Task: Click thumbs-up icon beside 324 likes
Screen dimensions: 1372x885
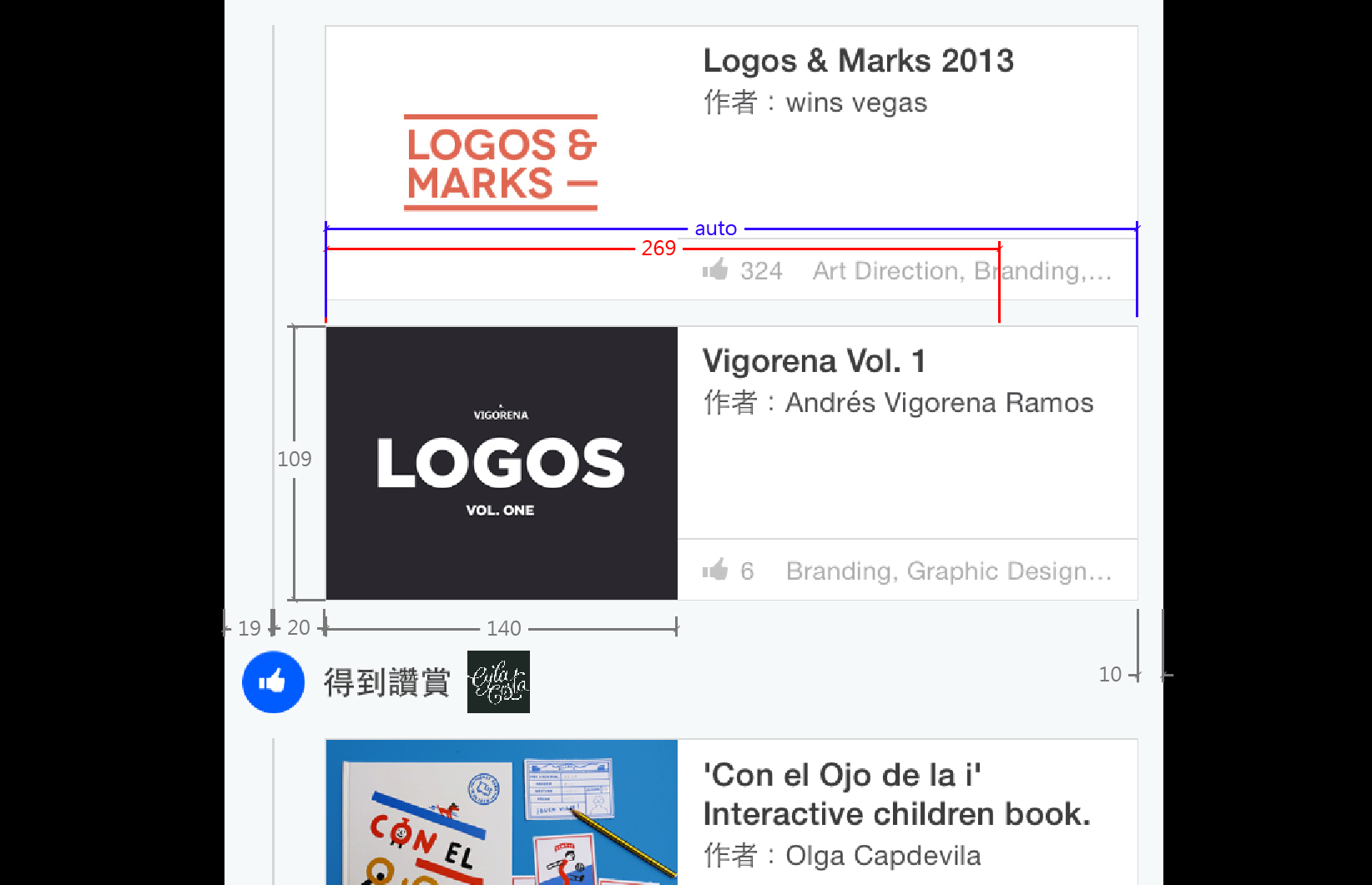Action: pyautogui.click(x=714, y=269)
